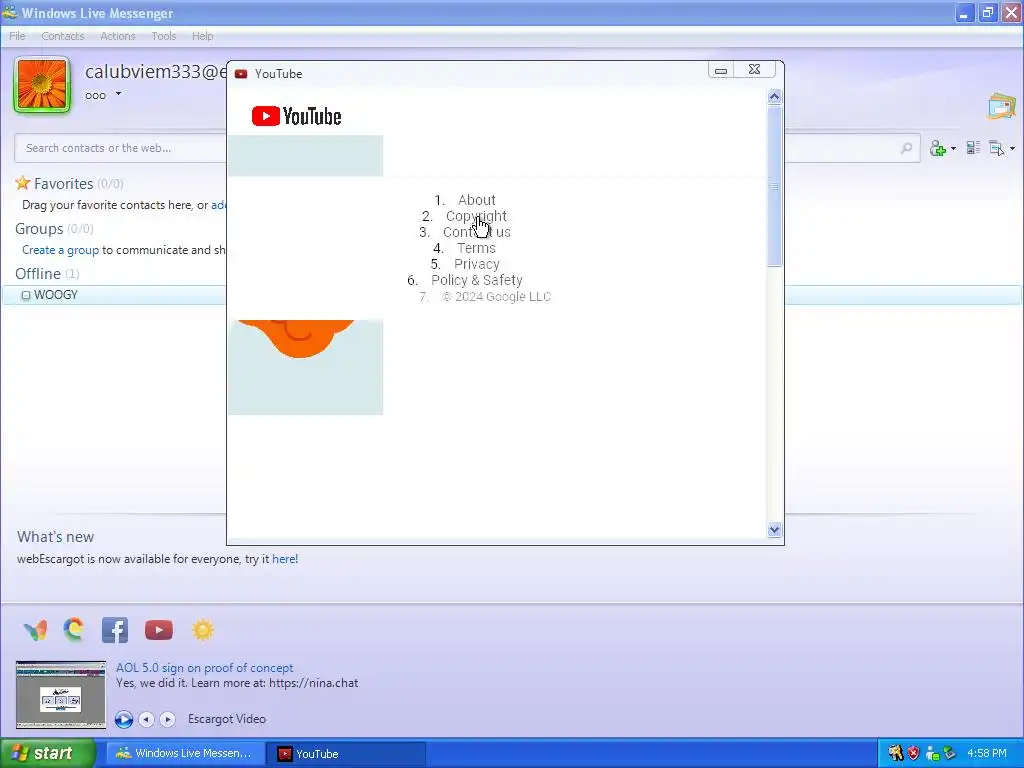
Task: Open the MSN butterfly icon in bottom bar
Action: pyautogui.click(x=35, y=630)
